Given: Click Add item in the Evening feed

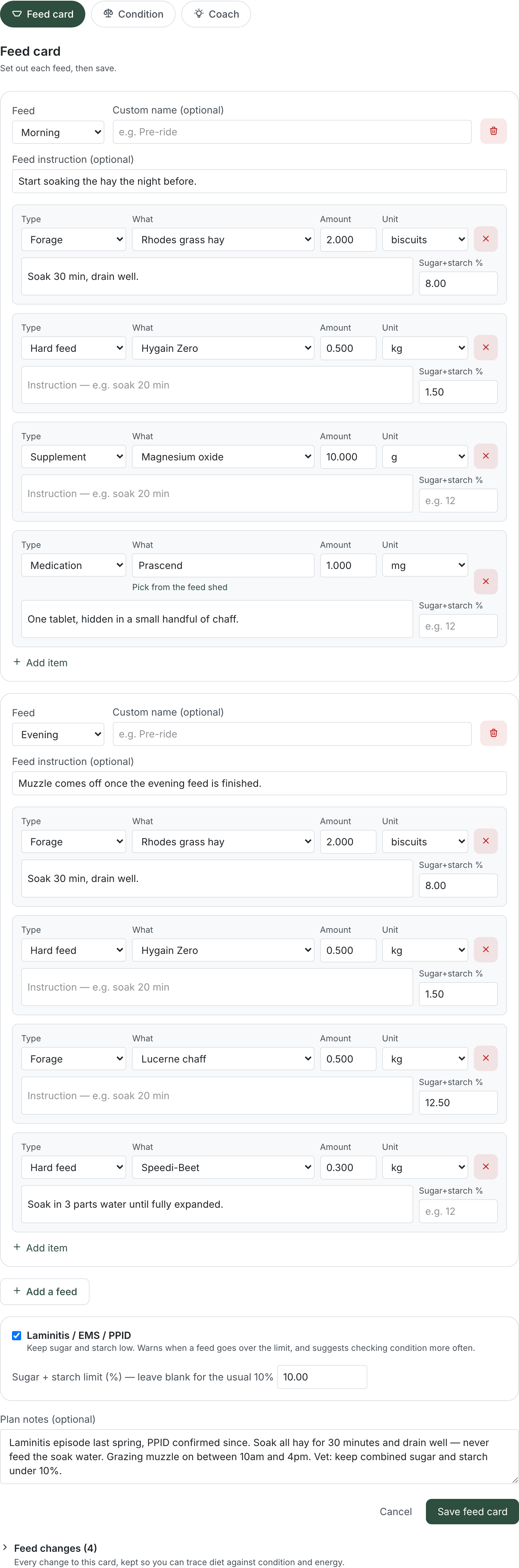Looking at the screenshot, I should click(41, 1248).
